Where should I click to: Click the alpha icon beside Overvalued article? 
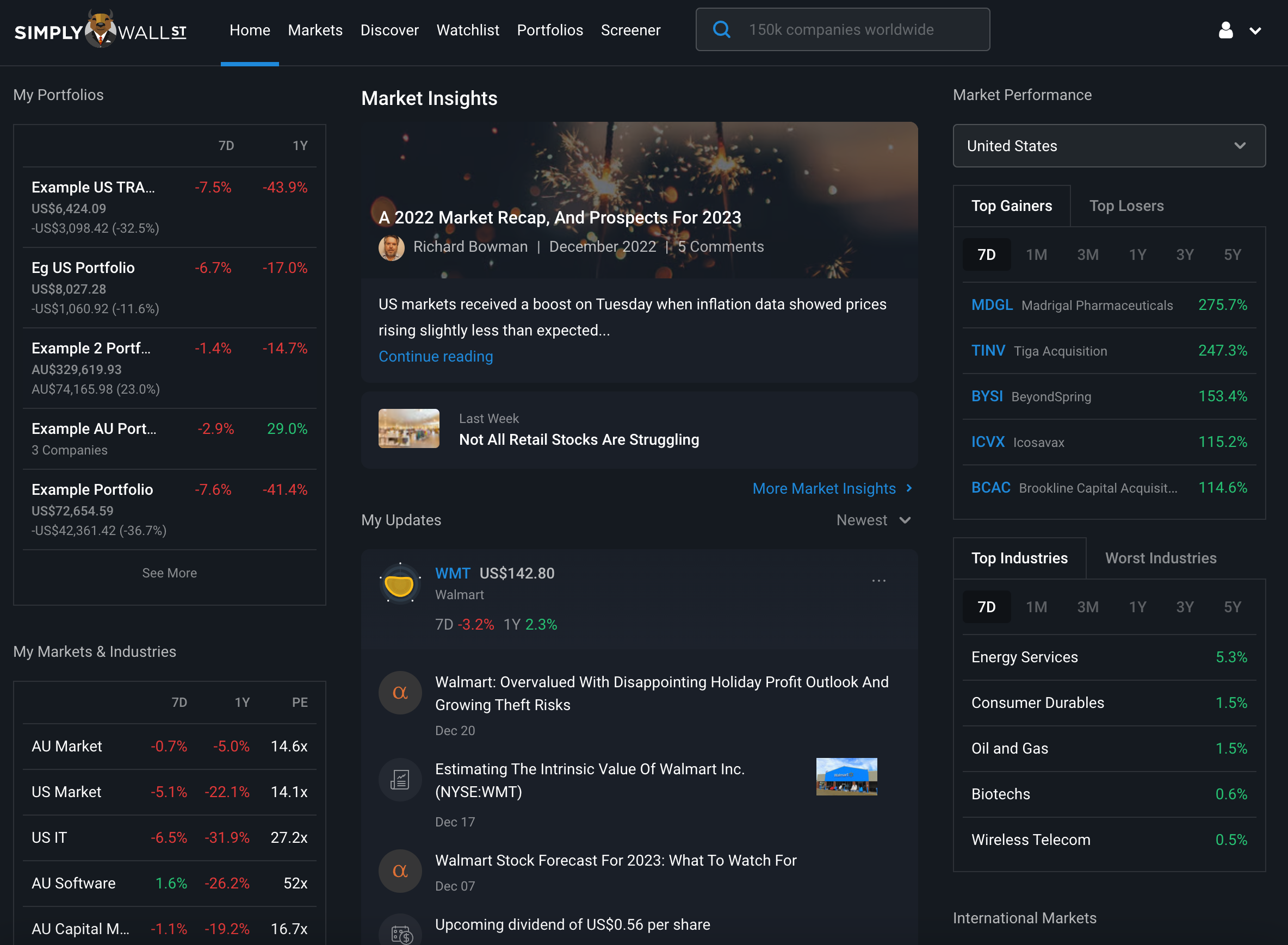click(x=400, y=693)
